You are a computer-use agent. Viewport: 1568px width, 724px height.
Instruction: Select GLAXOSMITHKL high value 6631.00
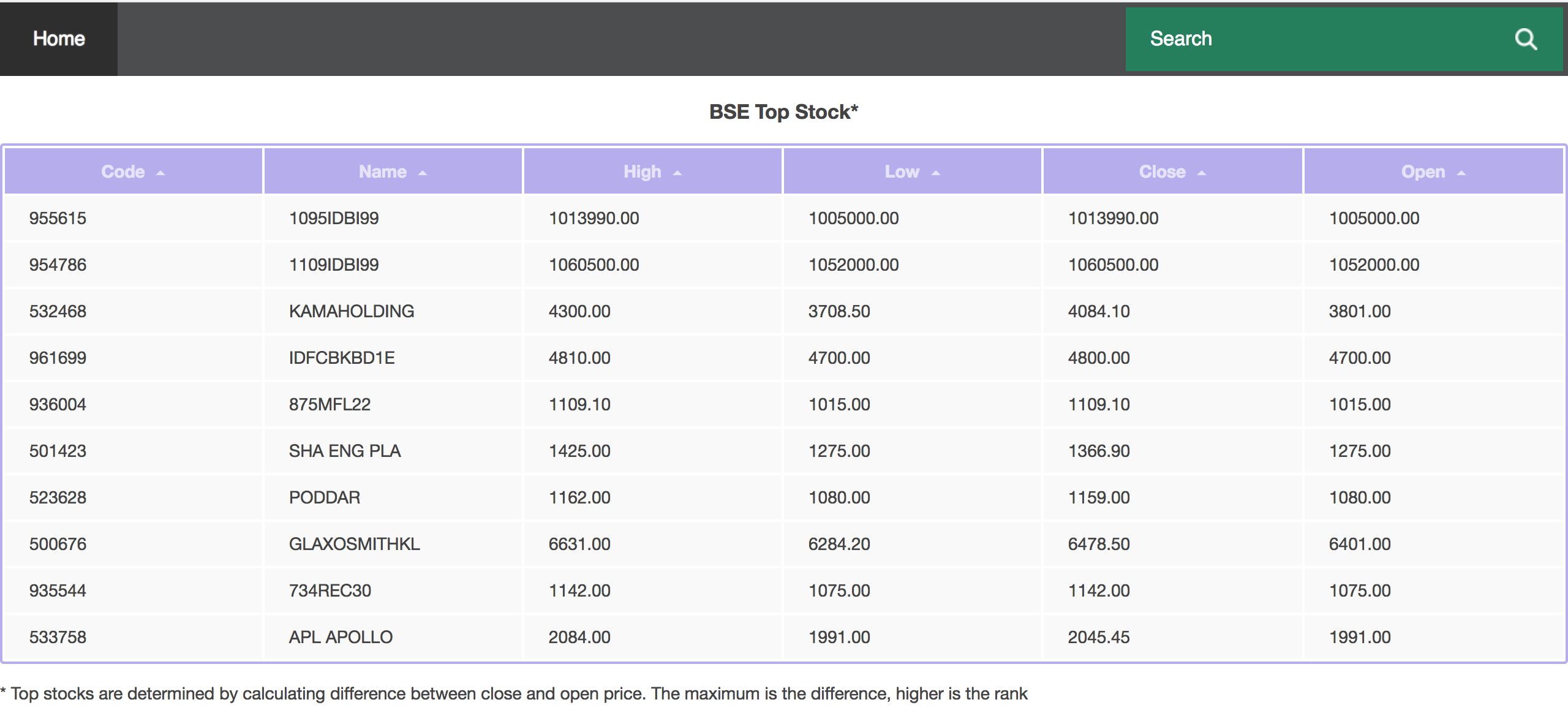point(579,544)
